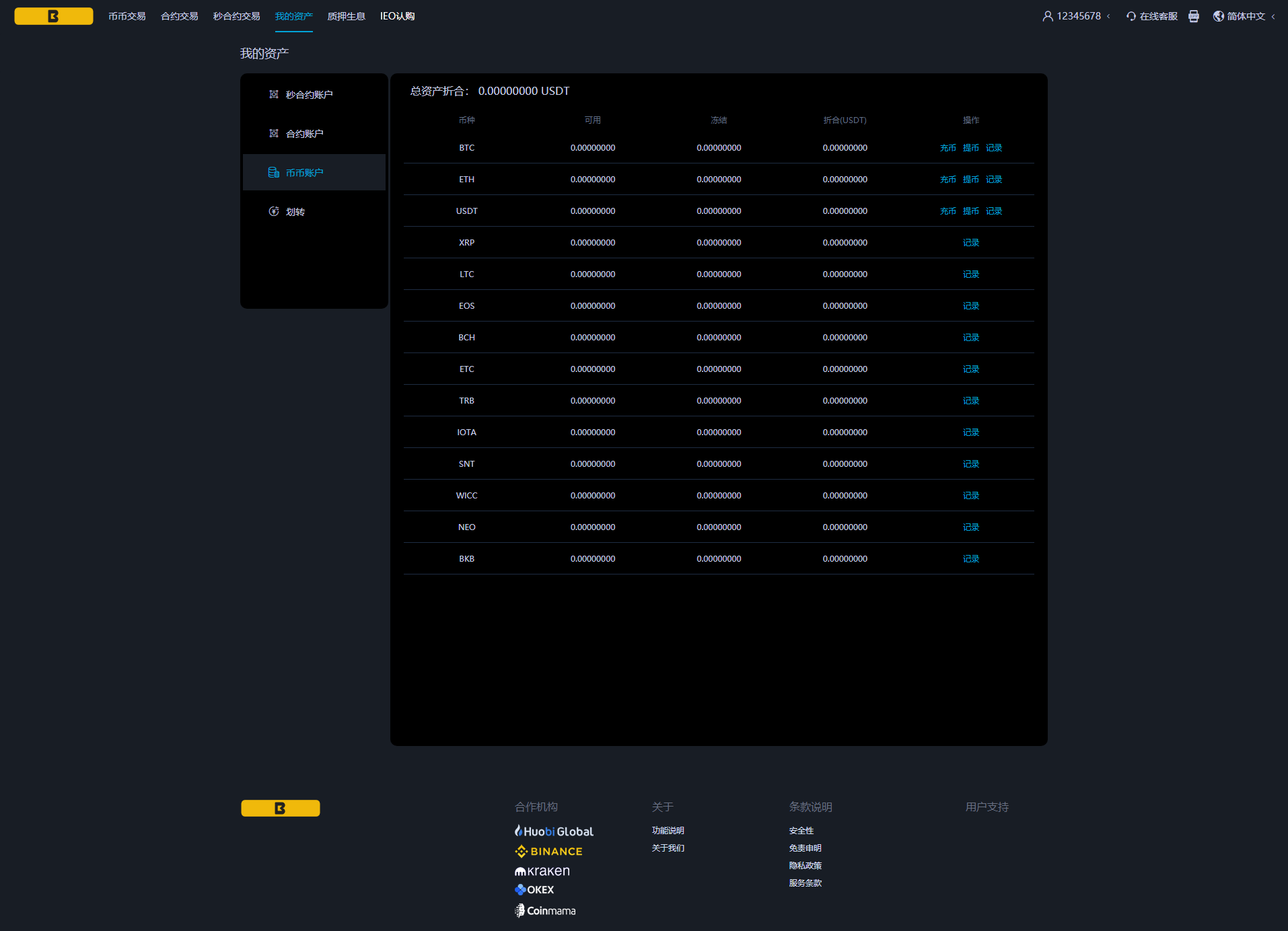Click 充币 in the BTC row
Viewport: 1288px width, 931px height.
click(x=948, y=147)
